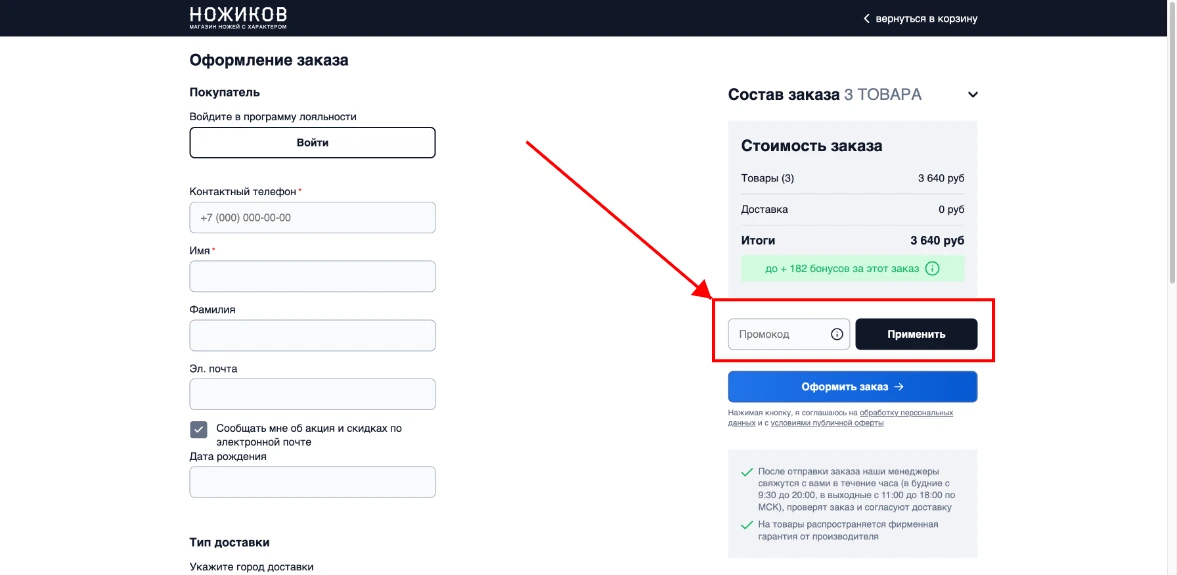This screenshot has width=1177, height=575.
Task: Select the Эл. почта email field
Action: pos(312,394)
